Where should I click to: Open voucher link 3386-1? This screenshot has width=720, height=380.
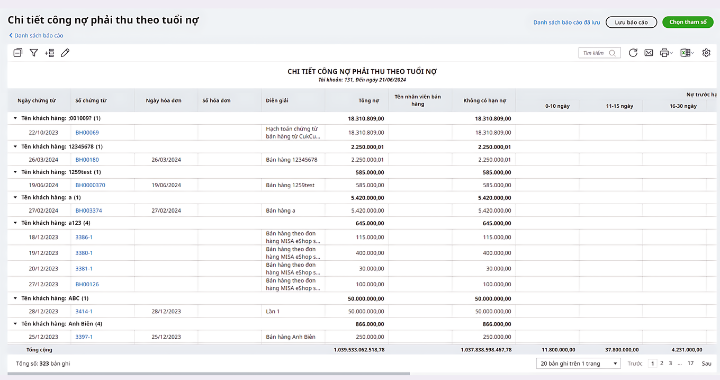click(x=84, y=237)
